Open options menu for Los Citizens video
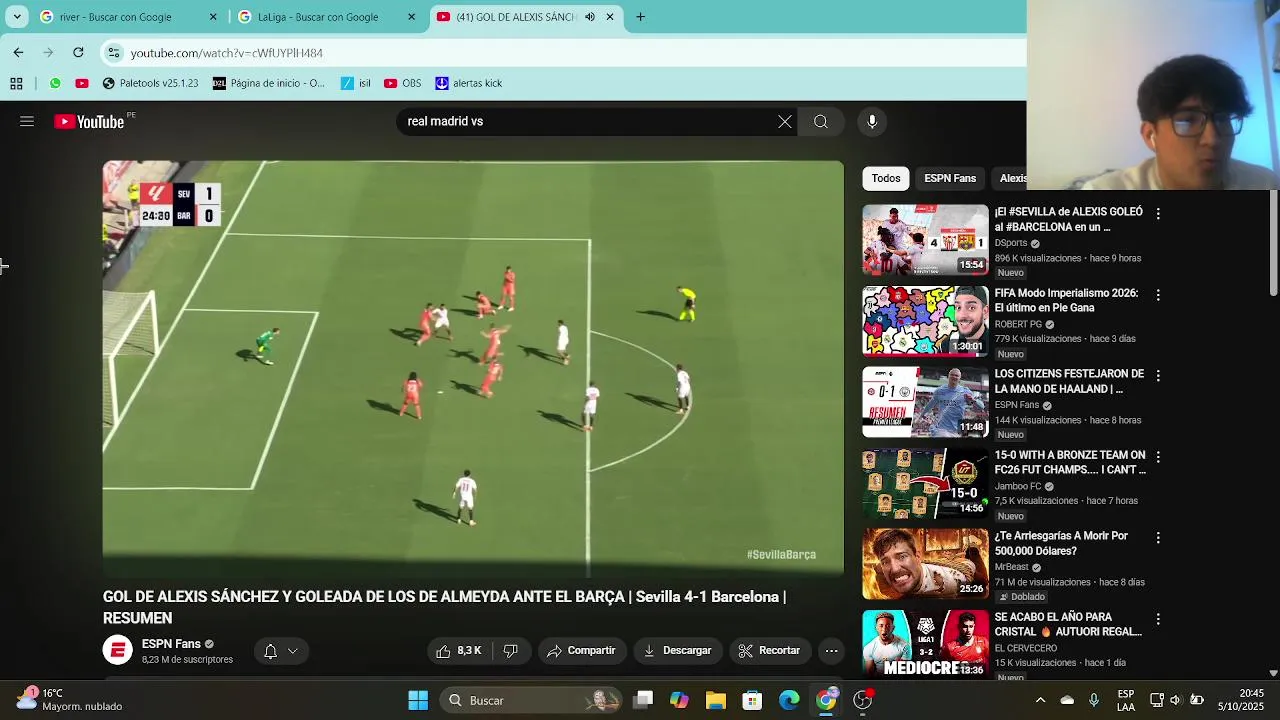Image resolution: width=1280 pixels, height=720 pixels. (x=1158, y=376)
